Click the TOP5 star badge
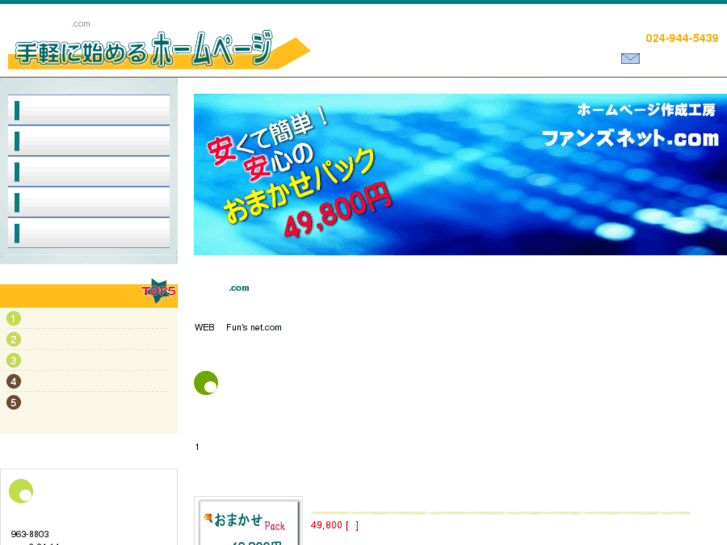Image resolution: width=727 pixels, height=545 pixels. tap(159, 291)
